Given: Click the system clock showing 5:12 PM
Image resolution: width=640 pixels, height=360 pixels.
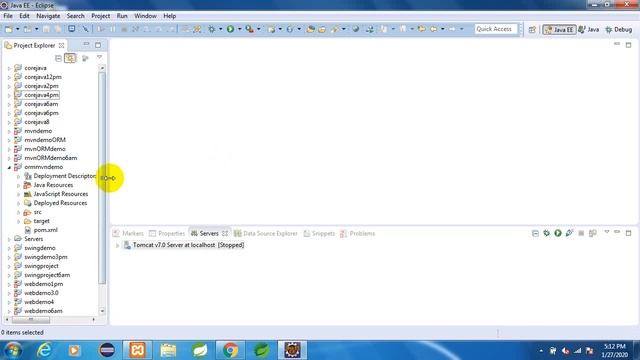Looking at the screenshot, I should click(614, 346).
